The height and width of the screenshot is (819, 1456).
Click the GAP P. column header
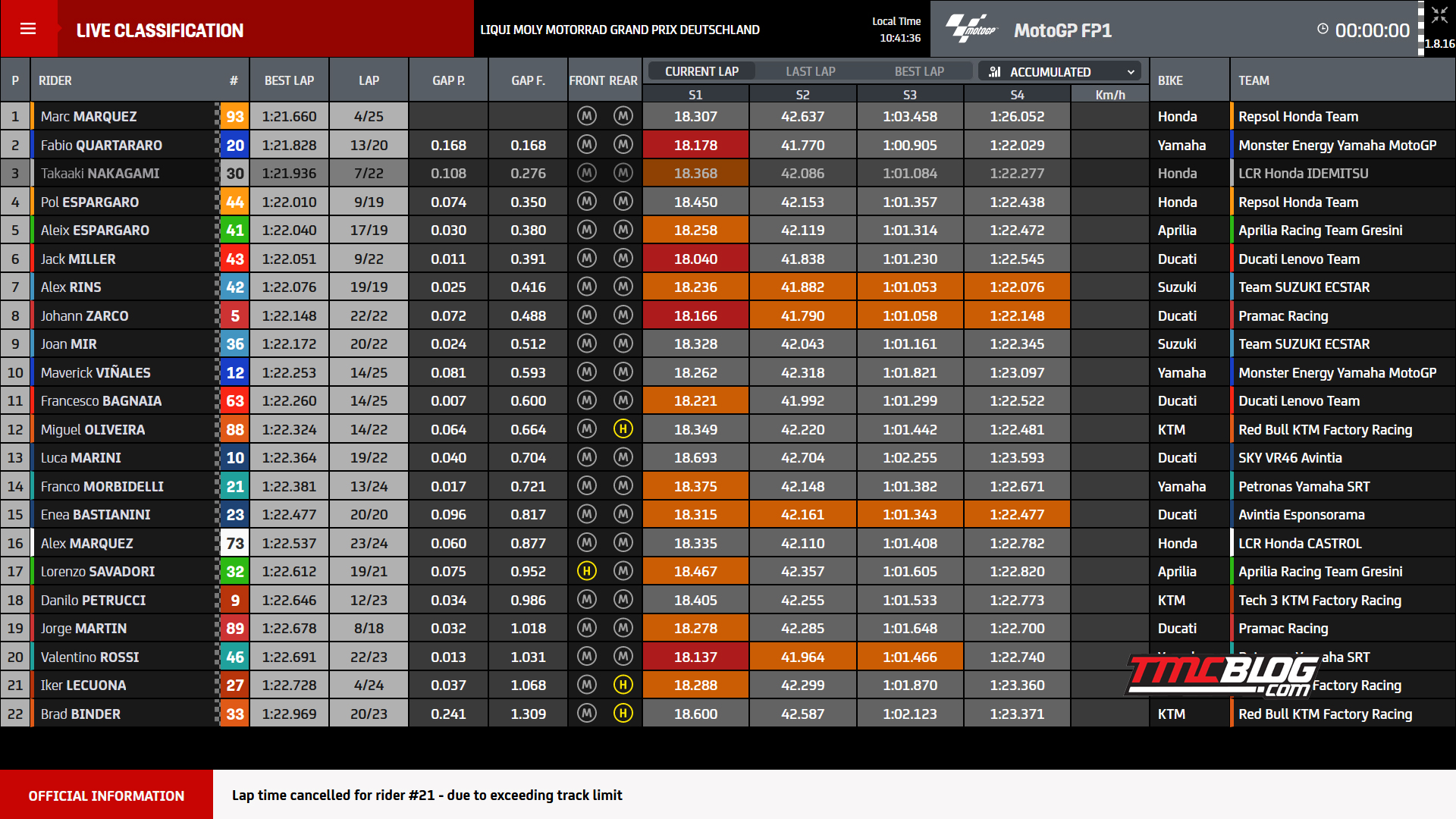tap(448, 80)
